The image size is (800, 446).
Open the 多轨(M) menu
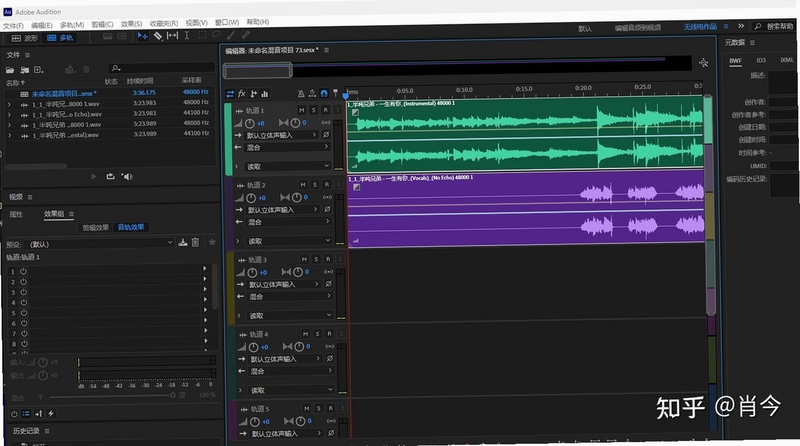point(72,24)
